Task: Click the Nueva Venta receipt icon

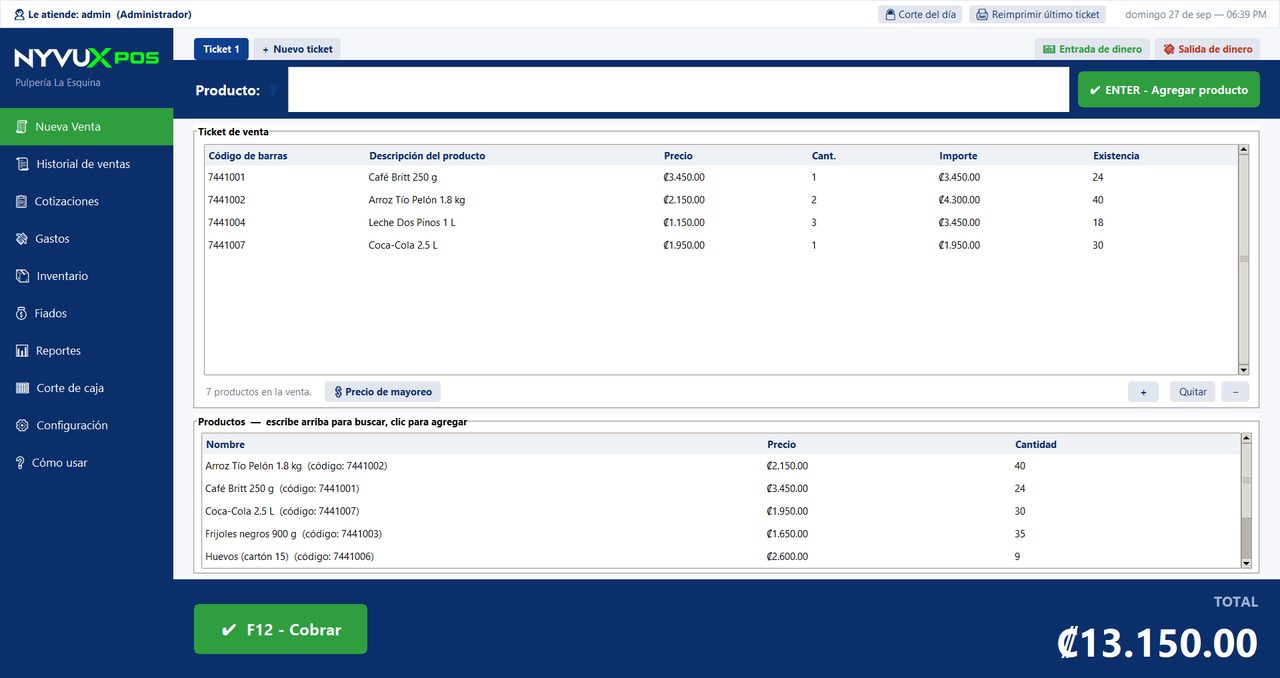Action: 21,127
